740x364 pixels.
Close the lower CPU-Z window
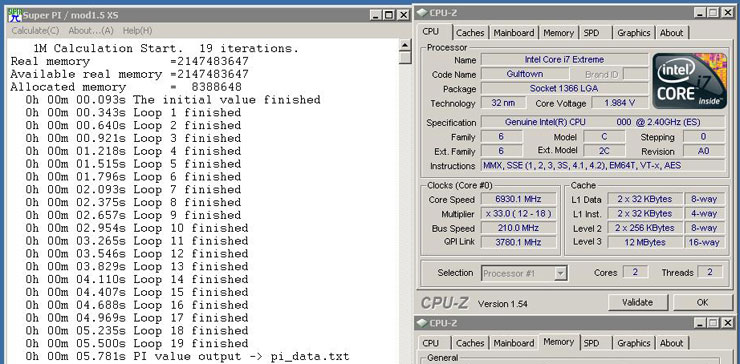click(x=727, y=323)
